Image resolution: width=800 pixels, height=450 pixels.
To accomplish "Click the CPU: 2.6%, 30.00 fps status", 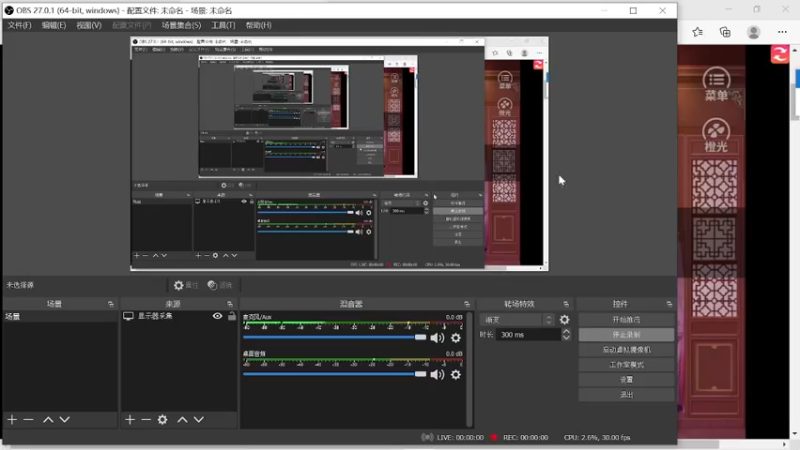I will tap(597, 438).
